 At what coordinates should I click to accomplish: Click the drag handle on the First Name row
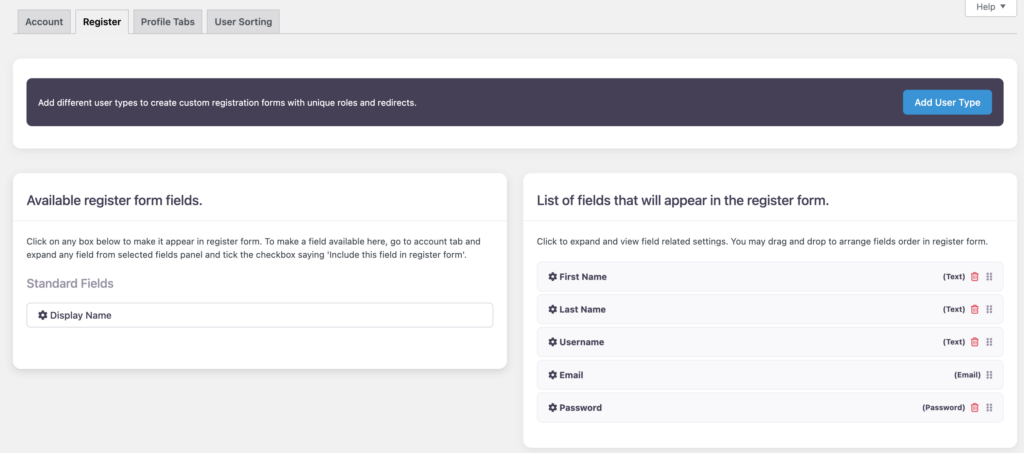coord(989,277)
